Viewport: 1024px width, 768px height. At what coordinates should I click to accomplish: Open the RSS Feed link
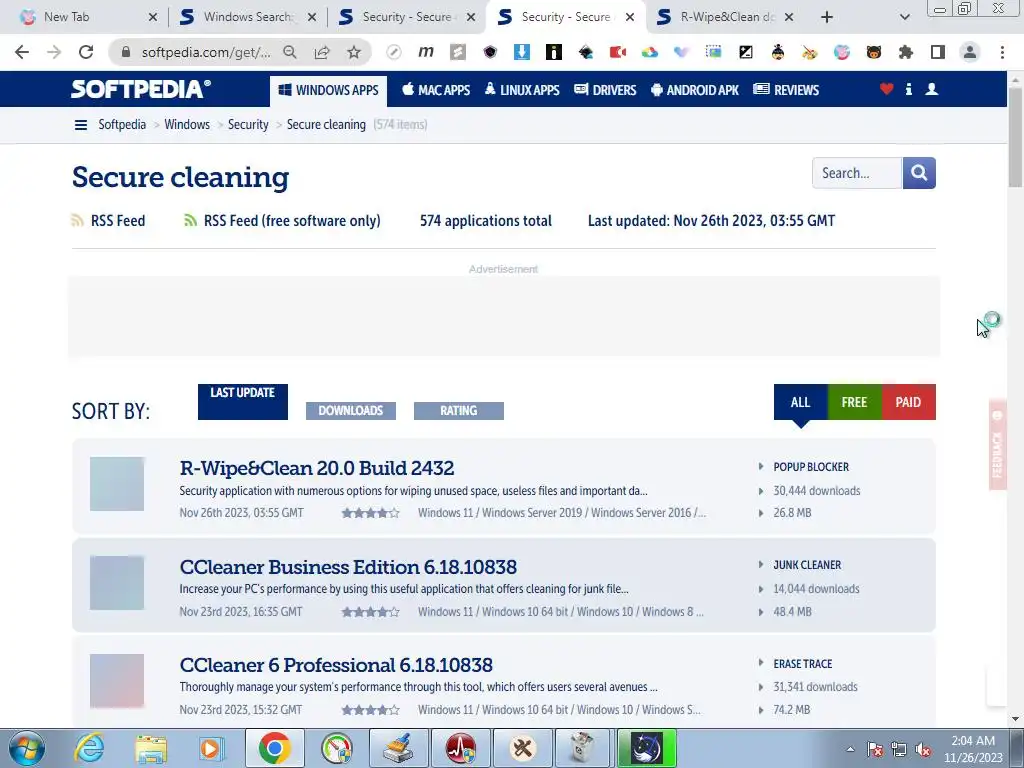point(108,221)
